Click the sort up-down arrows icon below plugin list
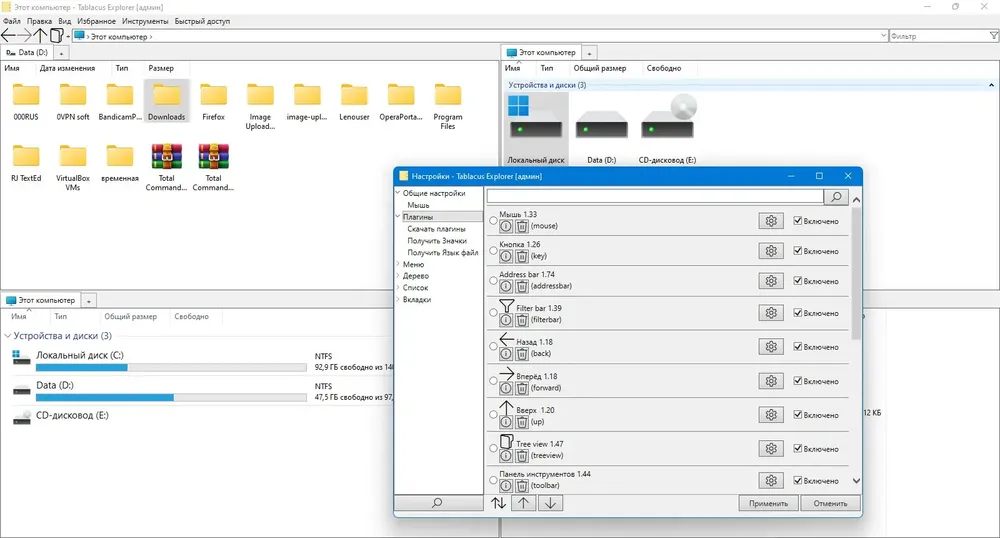This screenshot has height=538, width=1000. (499, 503)
